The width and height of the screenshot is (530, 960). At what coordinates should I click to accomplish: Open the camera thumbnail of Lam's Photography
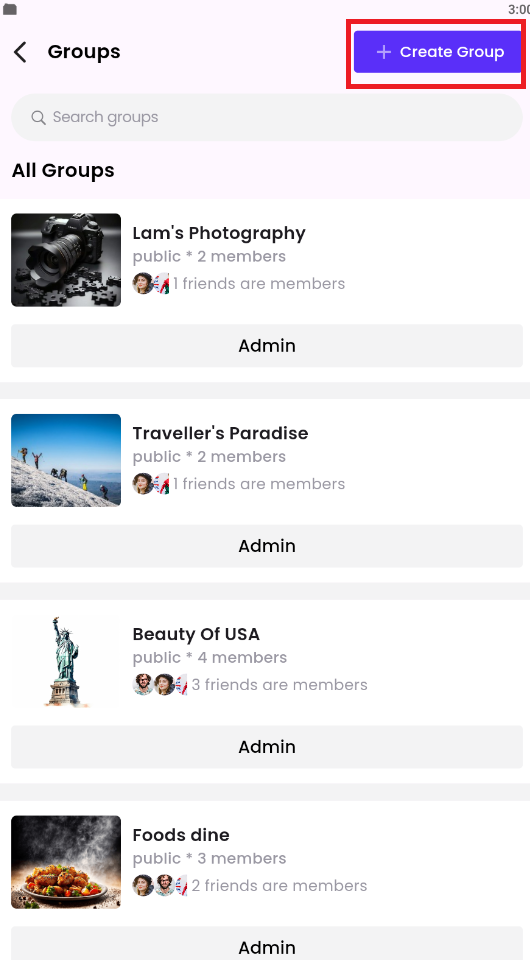click(x=66, y=260)
